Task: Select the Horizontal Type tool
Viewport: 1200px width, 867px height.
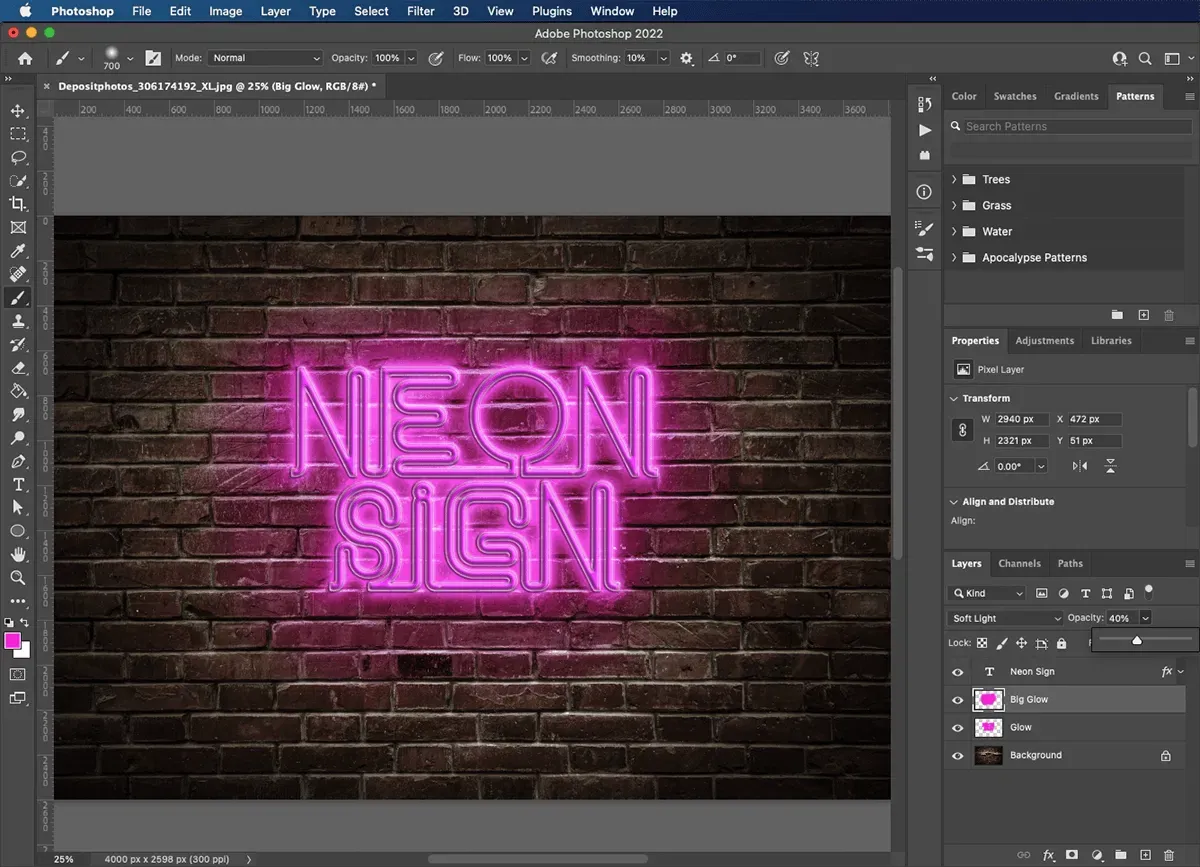Action: [17, 484]
